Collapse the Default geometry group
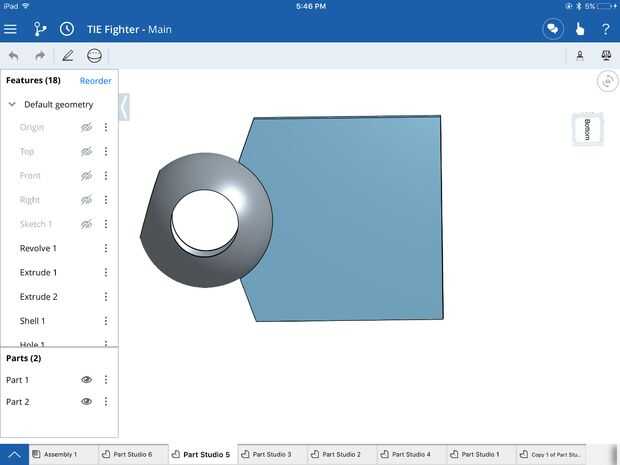Image resolution: width=620 pixels, height=465 pixels. 12,104
